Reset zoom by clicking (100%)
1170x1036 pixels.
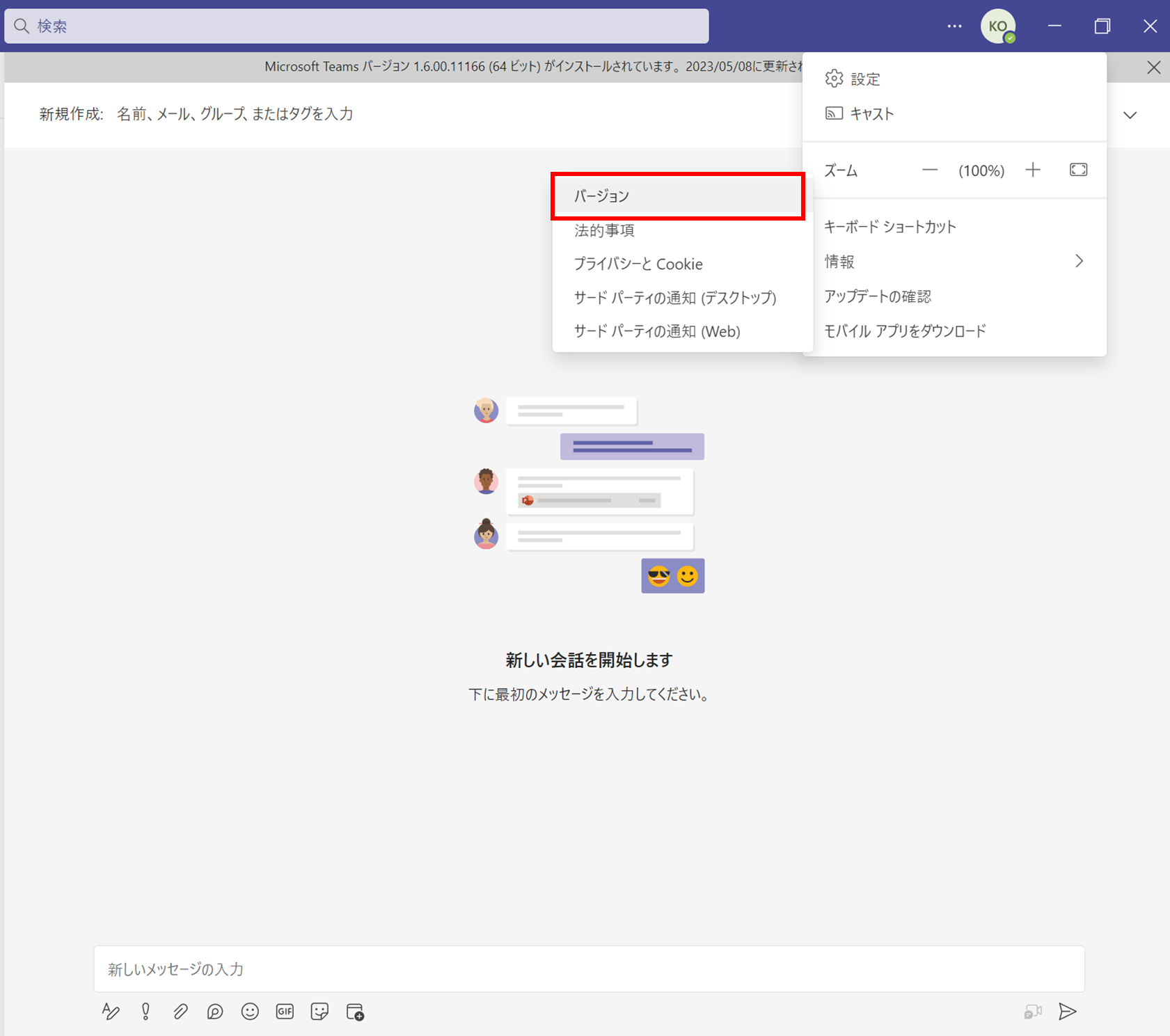(x=981, y=170)
